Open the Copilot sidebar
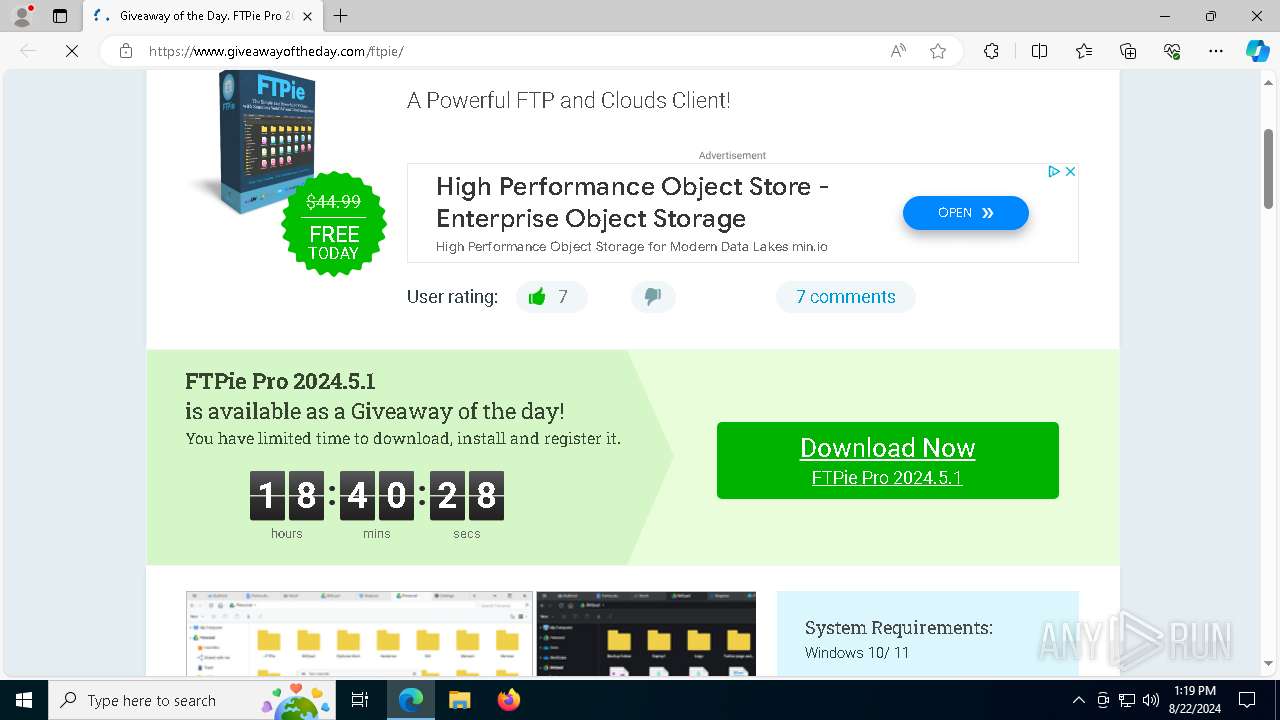This screenshot has width=1280, height=720. point(1257,51)
